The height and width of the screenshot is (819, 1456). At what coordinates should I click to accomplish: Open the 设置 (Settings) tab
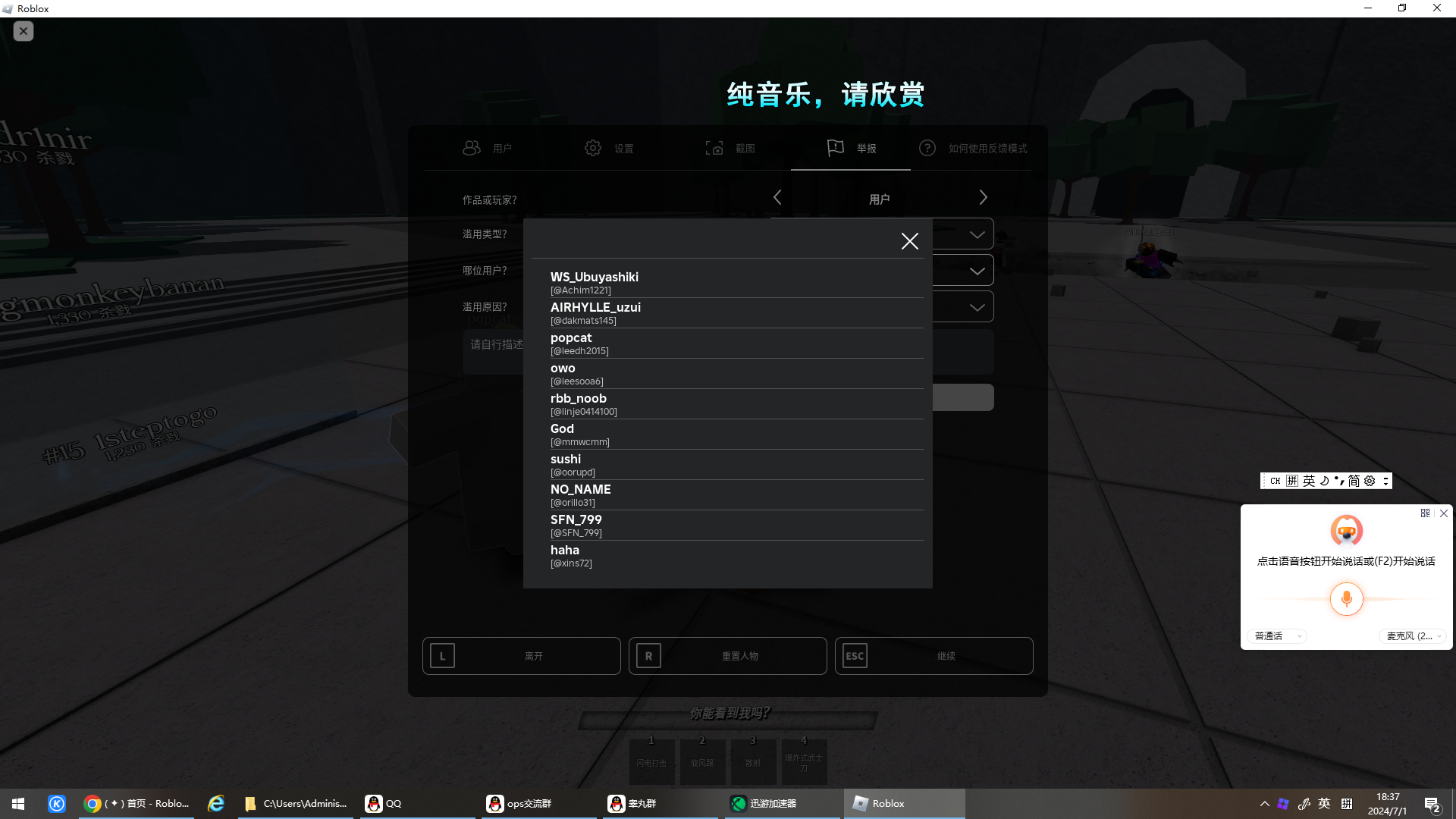point(608,148)
